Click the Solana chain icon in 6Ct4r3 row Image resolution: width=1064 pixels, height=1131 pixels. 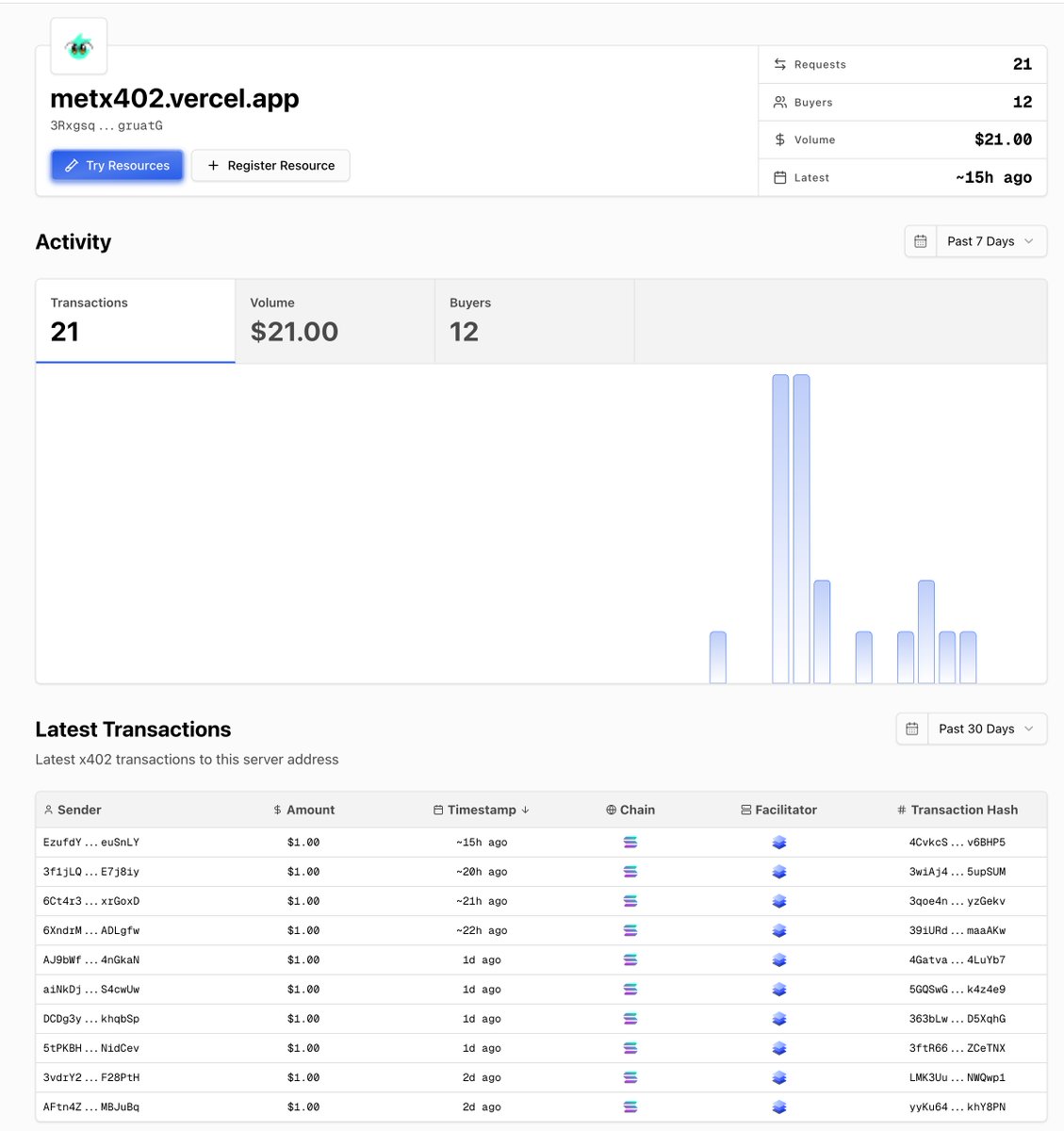point(630,901)
